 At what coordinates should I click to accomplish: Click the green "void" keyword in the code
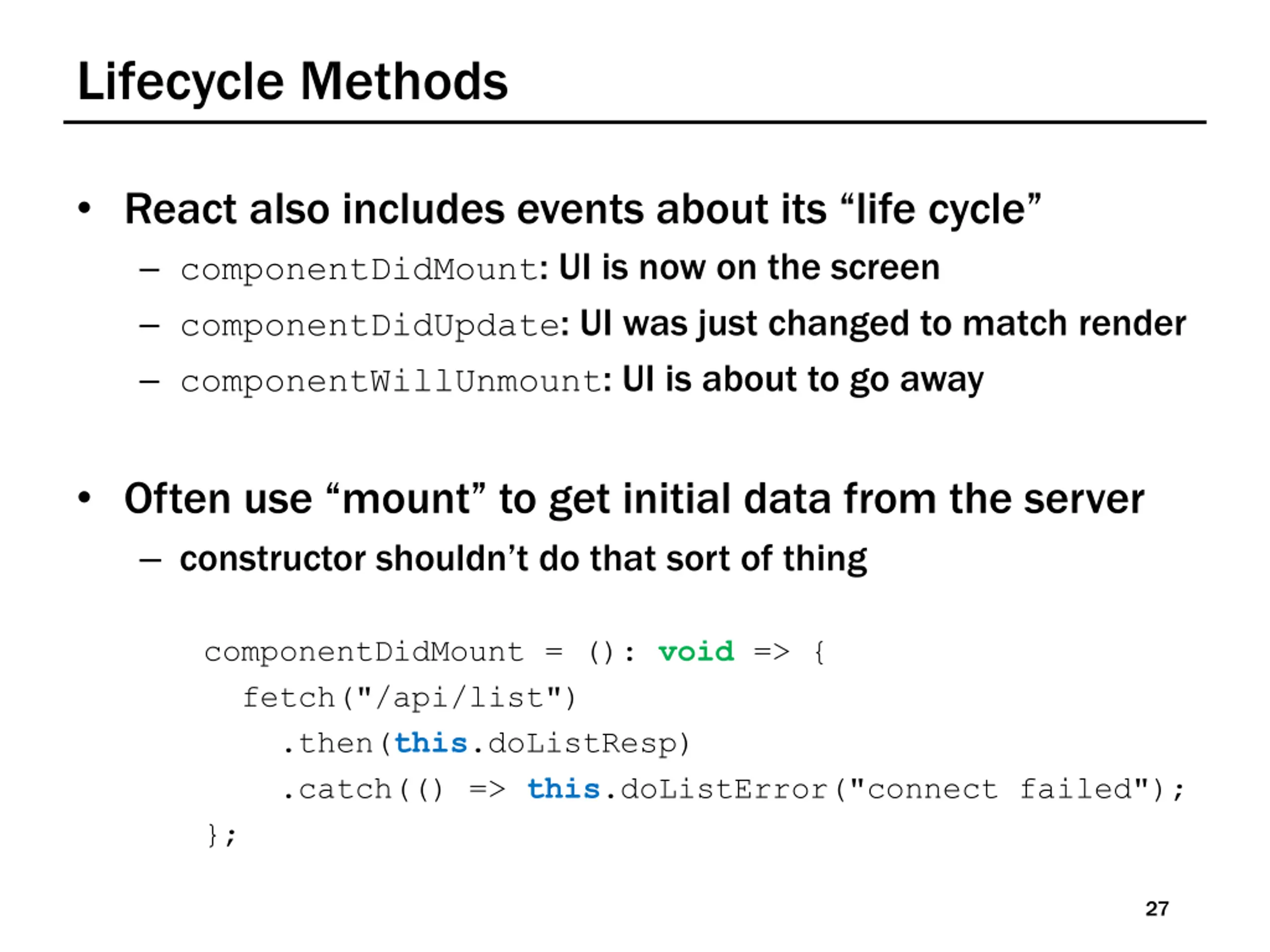tap(696, 652)
